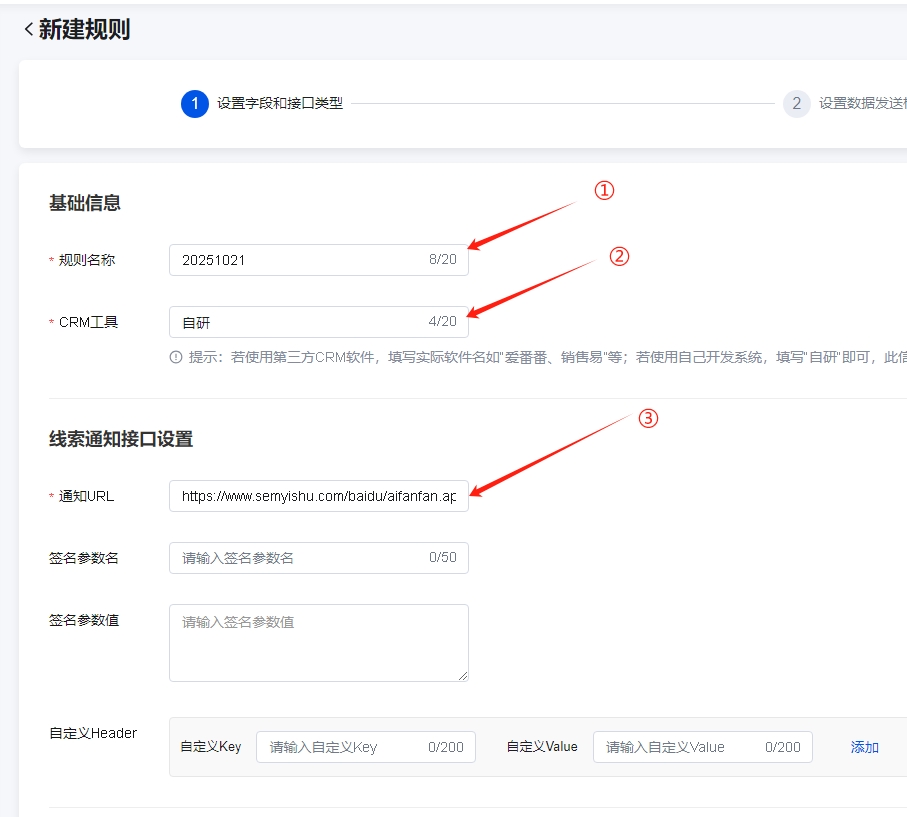907x817 pixels.
Task: Select the step 1 circle indicator
Action: [194, 103]
